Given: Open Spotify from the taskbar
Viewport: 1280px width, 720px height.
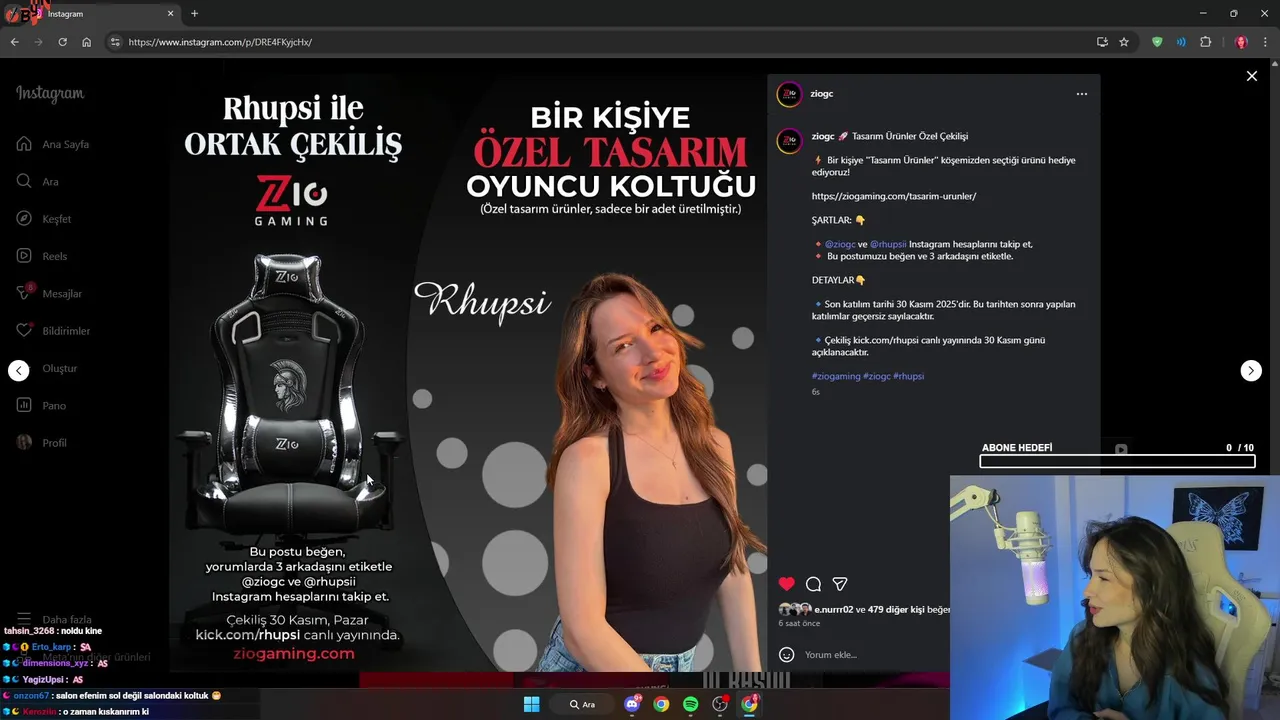Looking at the screenshot, I should pos(690,704).
